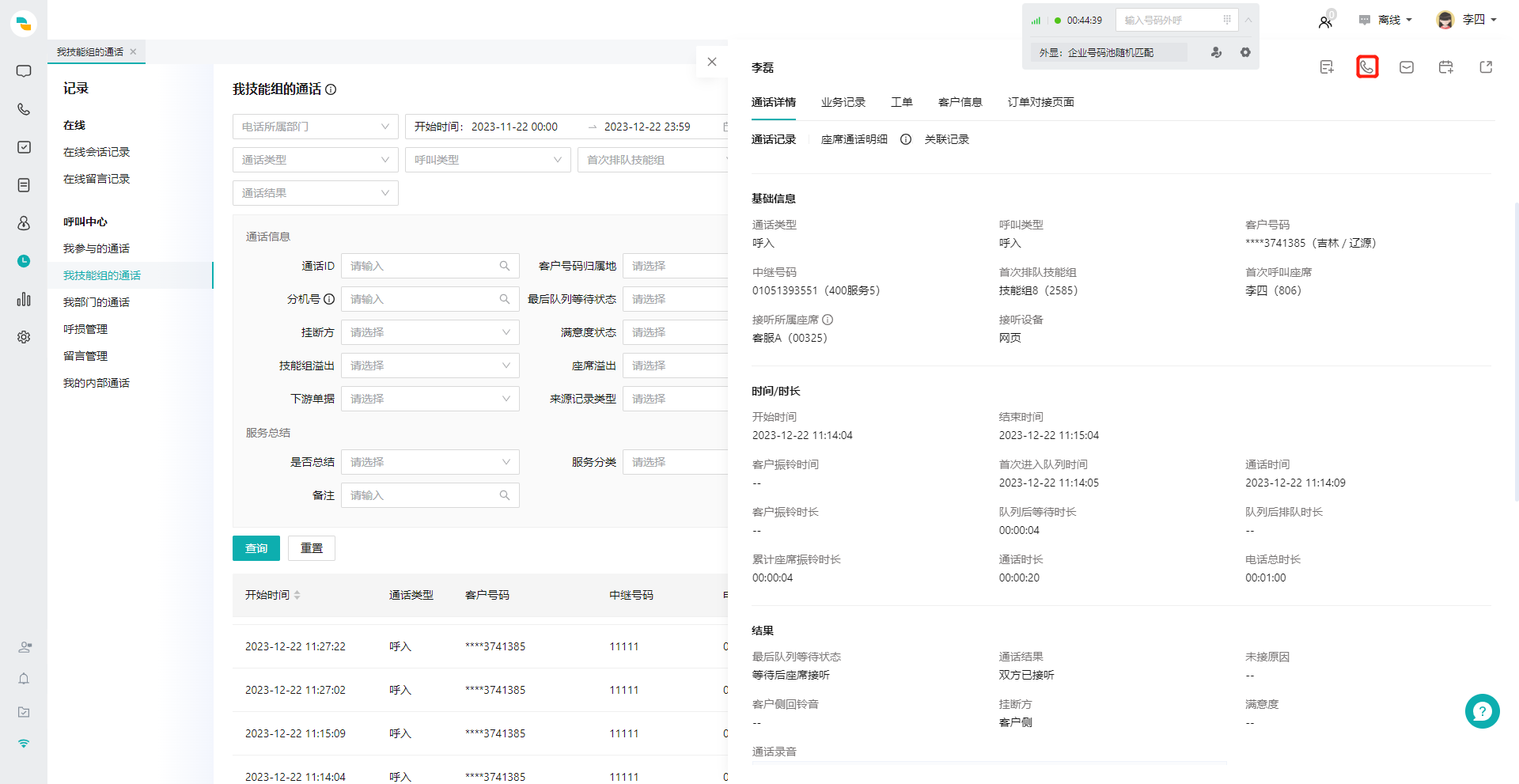This screenshot has width=1519, height=784.
Task: Open the chat conversations sidebar icon
Action: (24, 71)
